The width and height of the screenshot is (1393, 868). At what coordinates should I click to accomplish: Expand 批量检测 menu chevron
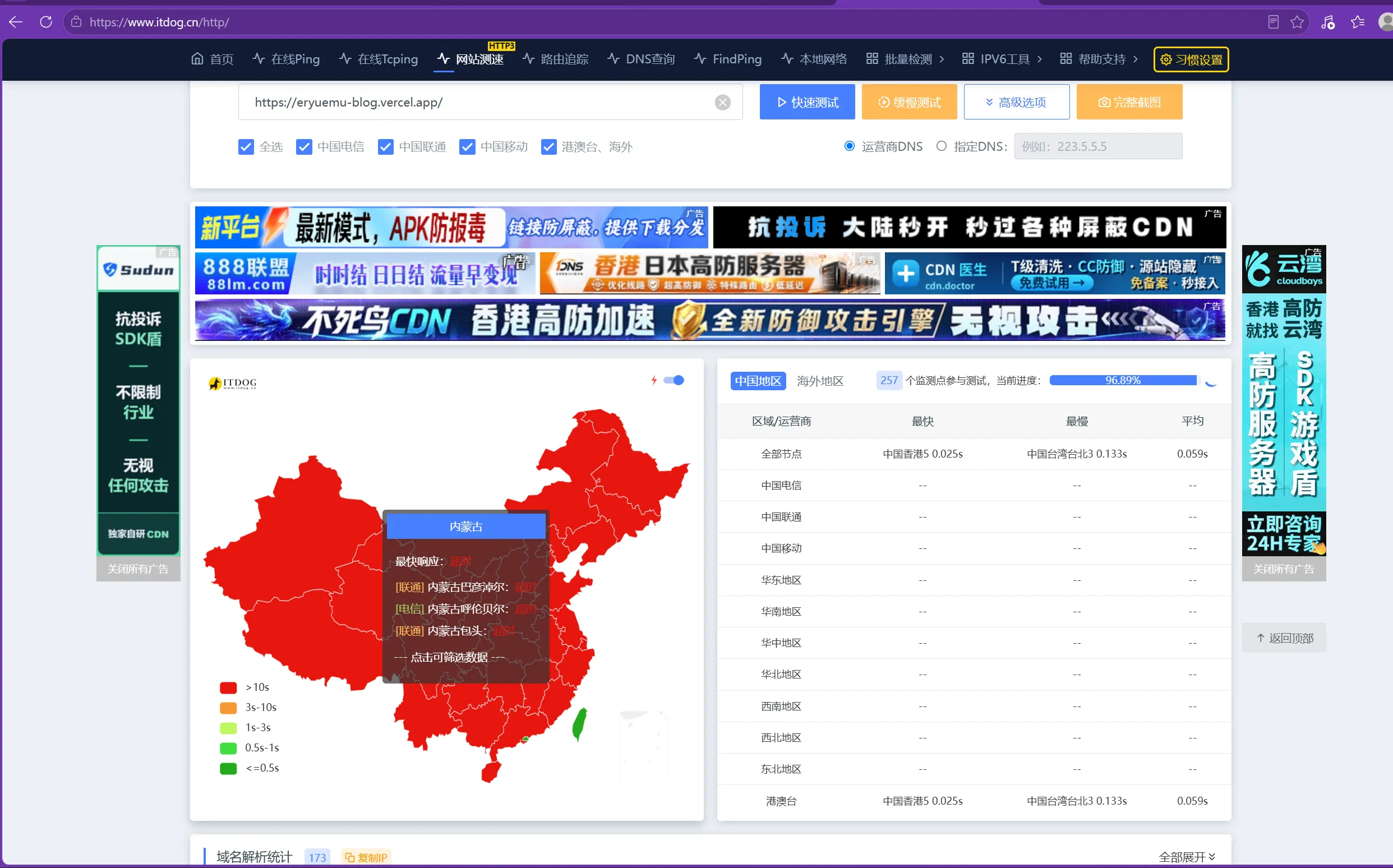(x=942, y=59)
